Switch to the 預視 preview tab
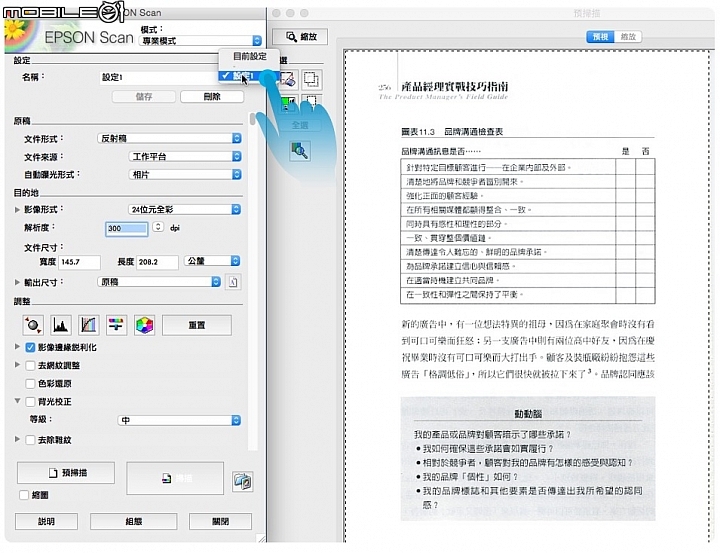720x553 pixels. pos(600,37)
